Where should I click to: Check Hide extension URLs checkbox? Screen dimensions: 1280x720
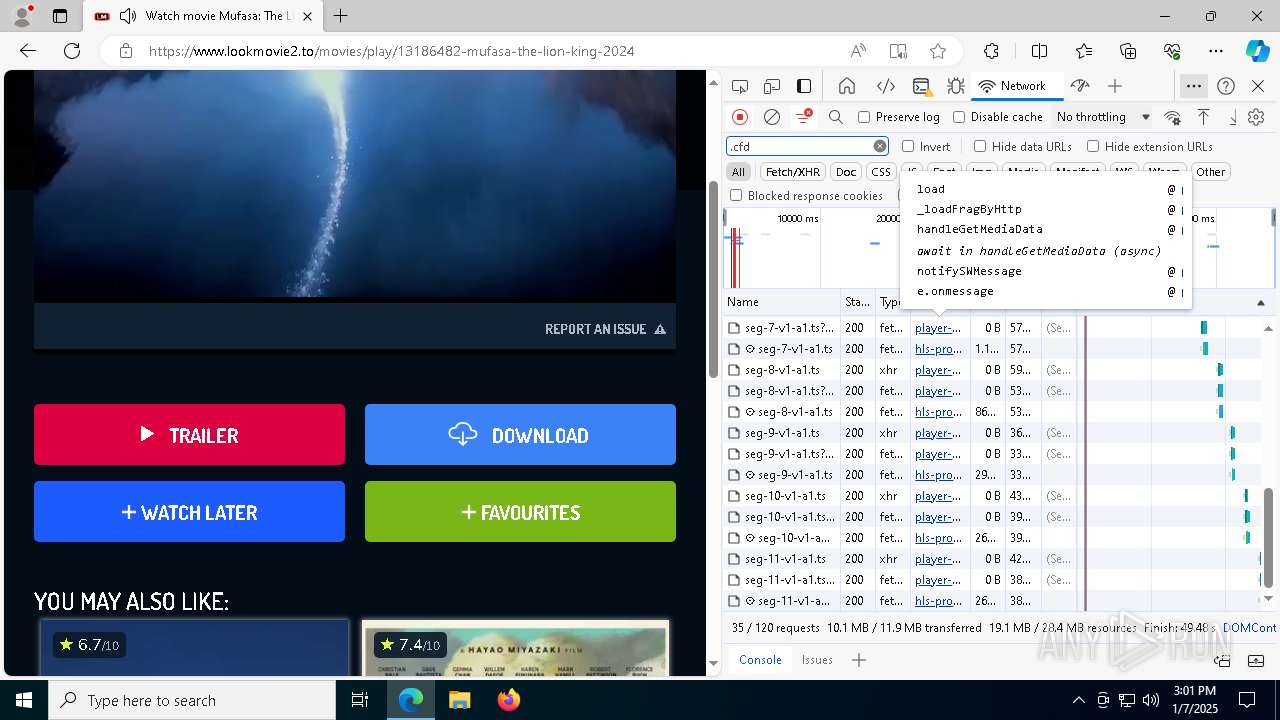(1093, 146)
